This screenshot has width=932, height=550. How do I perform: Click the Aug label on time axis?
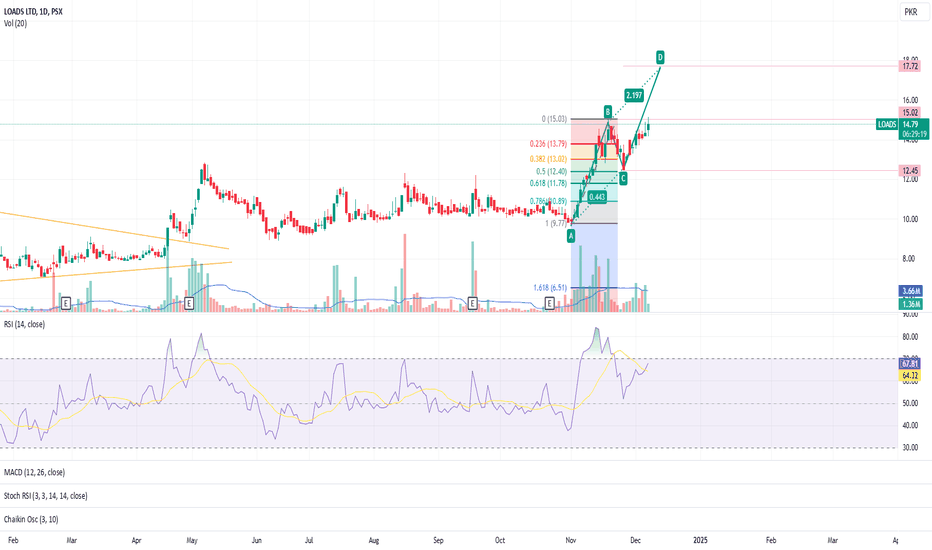374,540
